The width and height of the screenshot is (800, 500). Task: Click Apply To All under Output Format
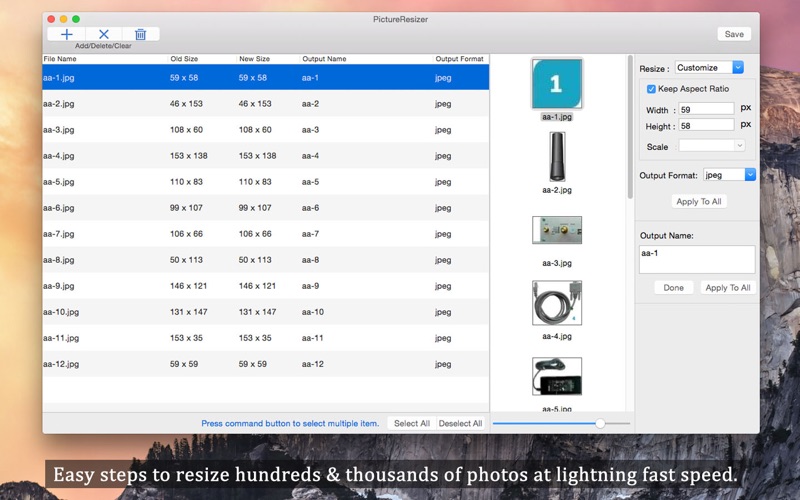tap(698, 202)
